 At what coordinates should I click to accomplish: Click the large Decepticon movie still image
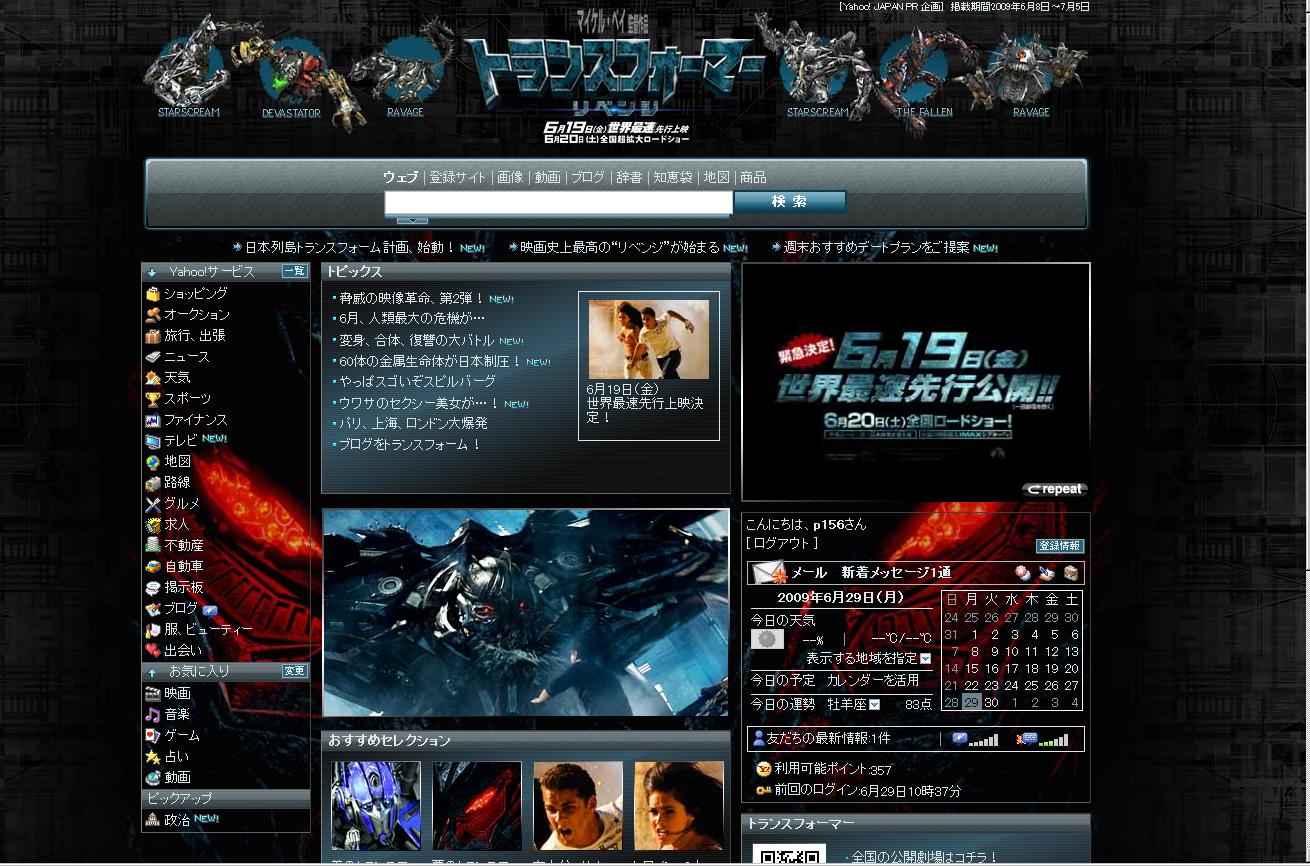click(526, 612)
